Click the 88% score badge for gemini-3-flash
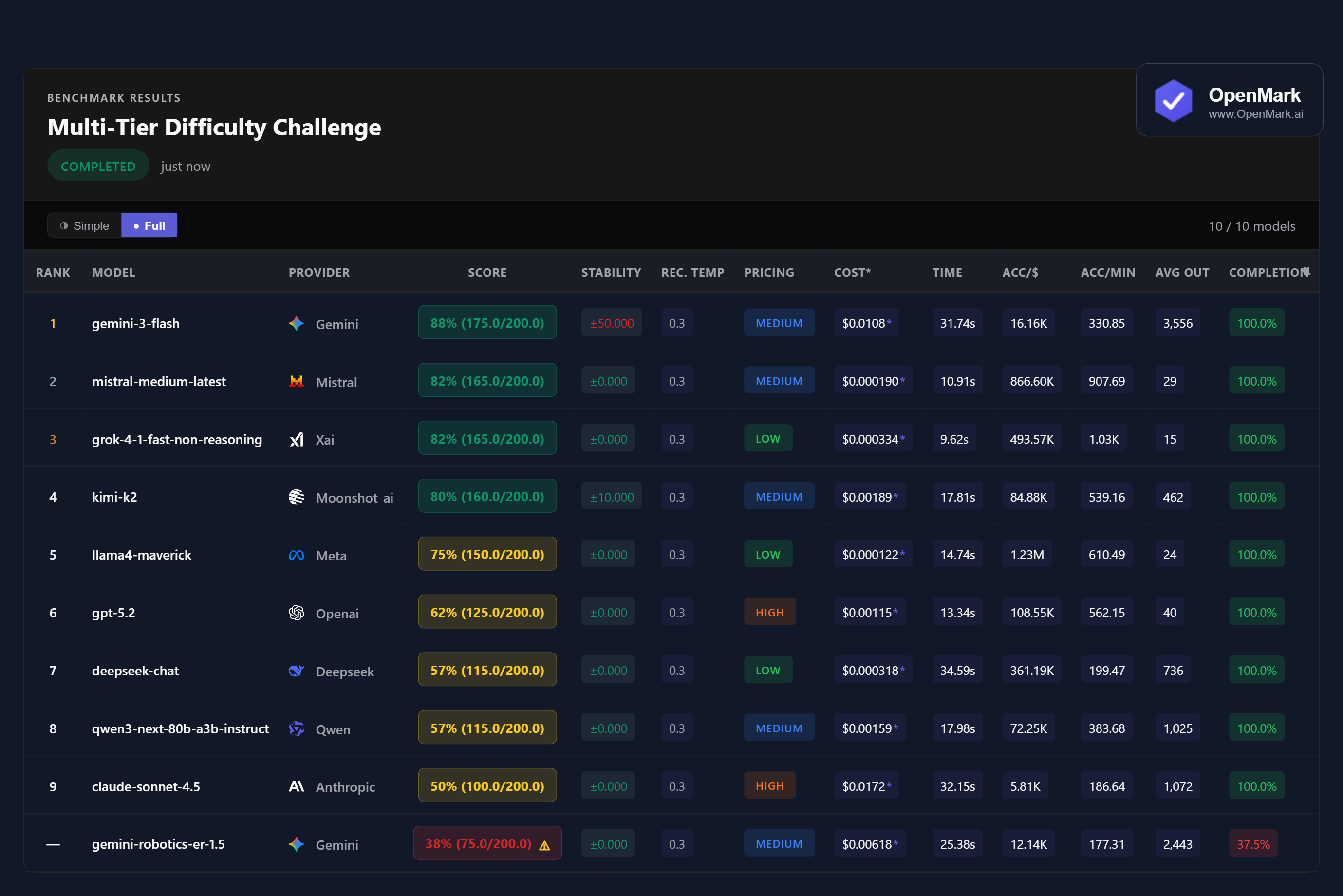1343x896 pixels. coord(486,323)
